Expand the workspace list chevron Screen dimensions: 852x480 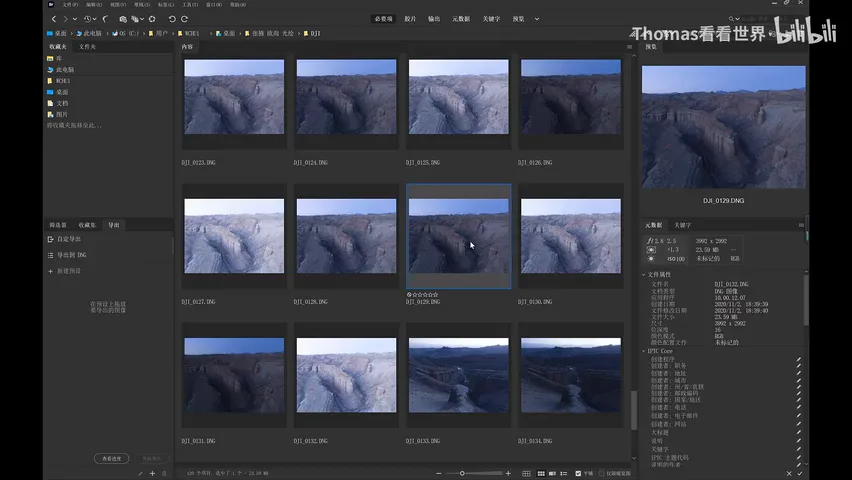(x=537, y=19)
